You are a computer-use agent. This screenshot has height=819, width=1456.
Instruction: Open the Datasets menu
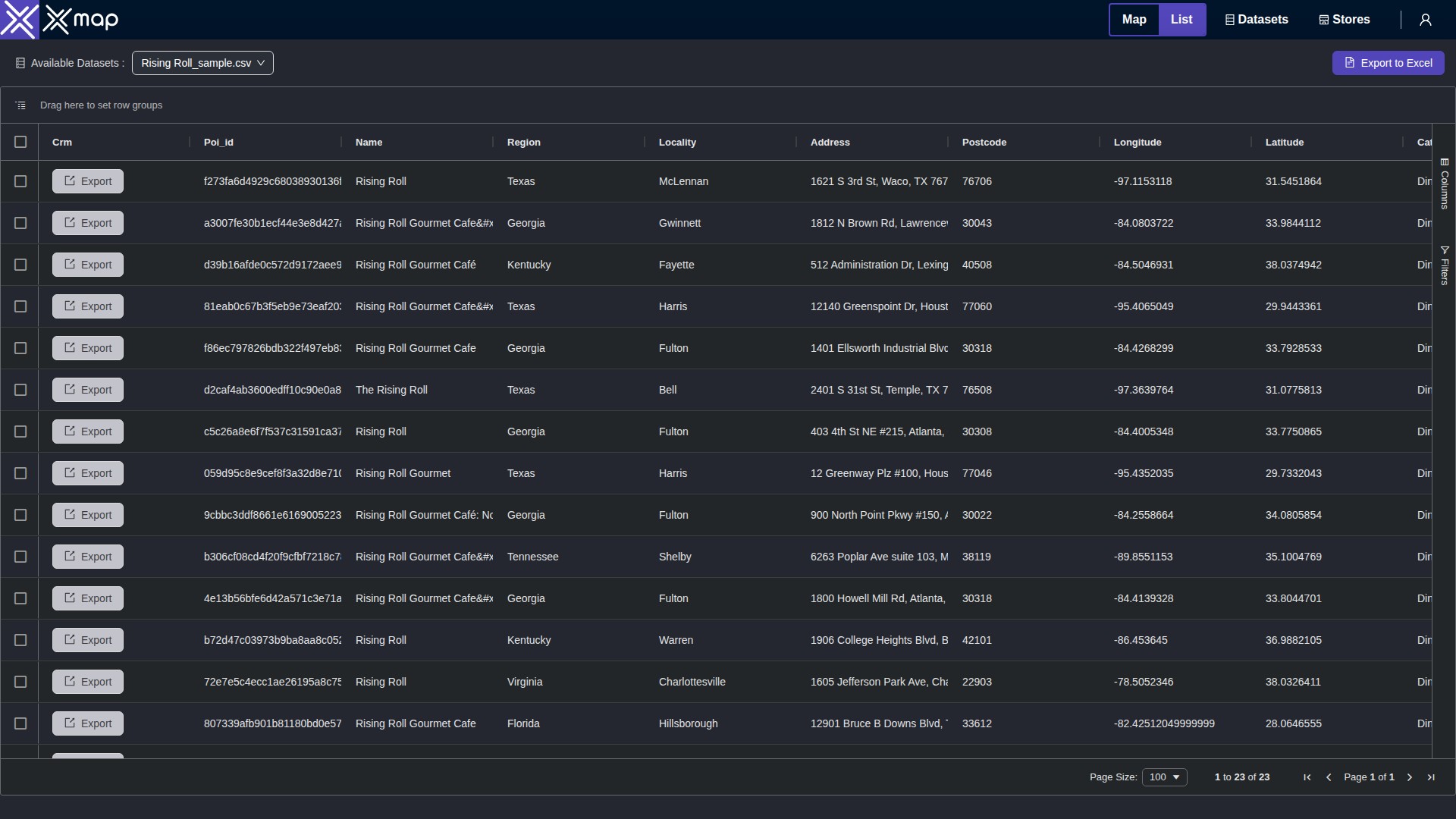1257,20
